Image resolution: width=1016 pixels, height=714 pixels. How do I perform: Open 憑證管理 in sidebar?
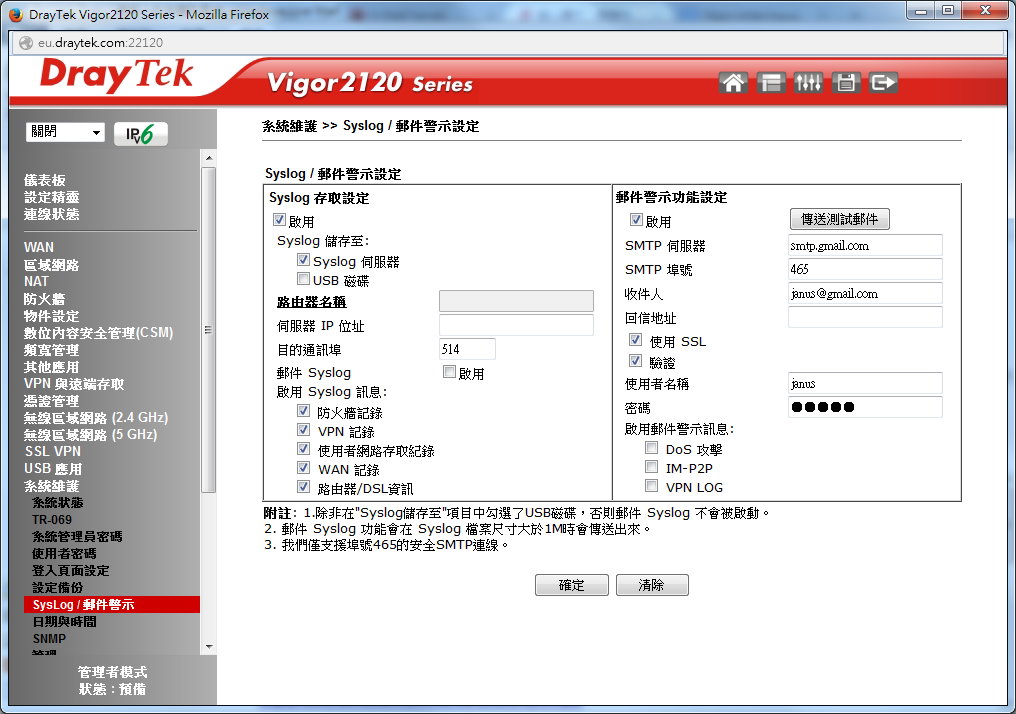(52, 401)
